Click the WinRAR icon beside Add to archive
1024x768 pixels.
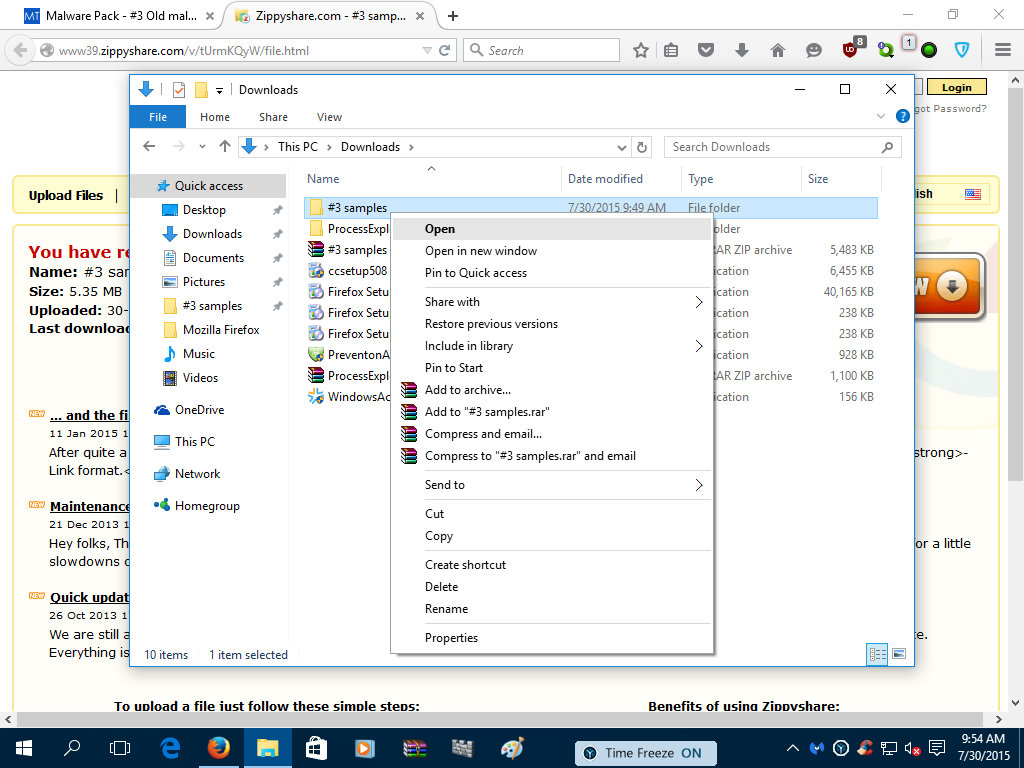tap(409, 390)
